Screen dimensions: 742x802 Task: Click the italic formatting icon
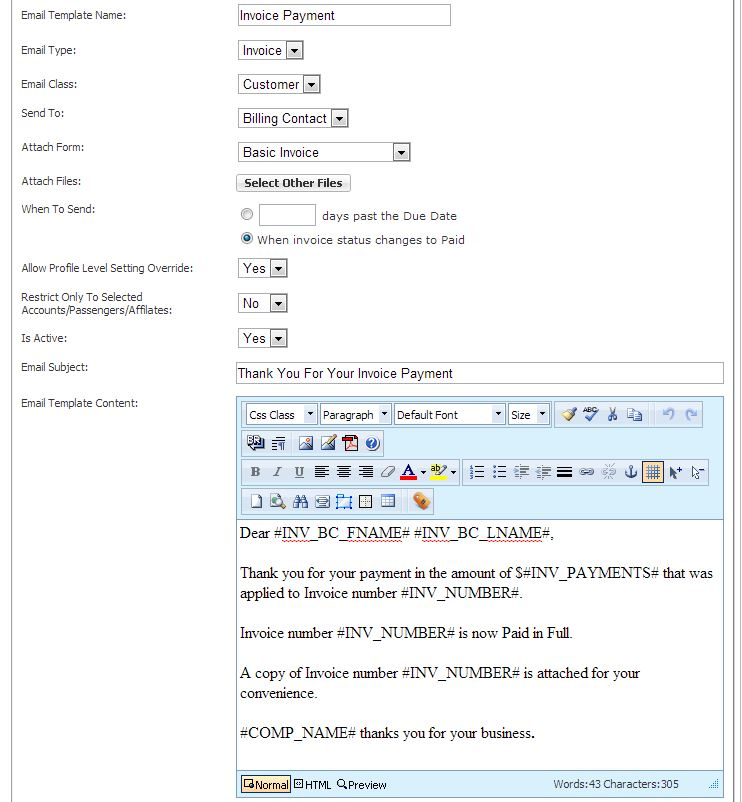(x=277, y=472)
